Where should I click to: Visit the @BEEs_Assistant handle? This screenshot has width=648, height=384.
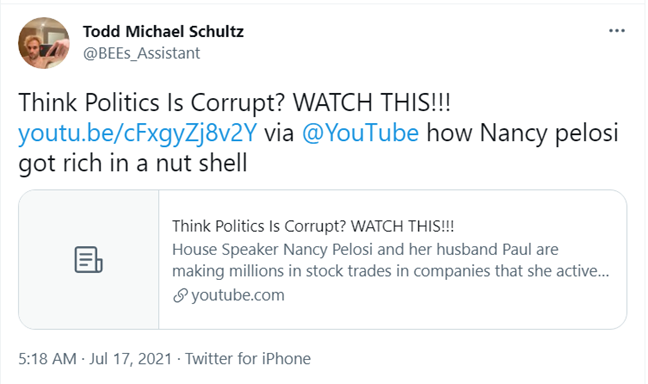[x=141, y=53]
